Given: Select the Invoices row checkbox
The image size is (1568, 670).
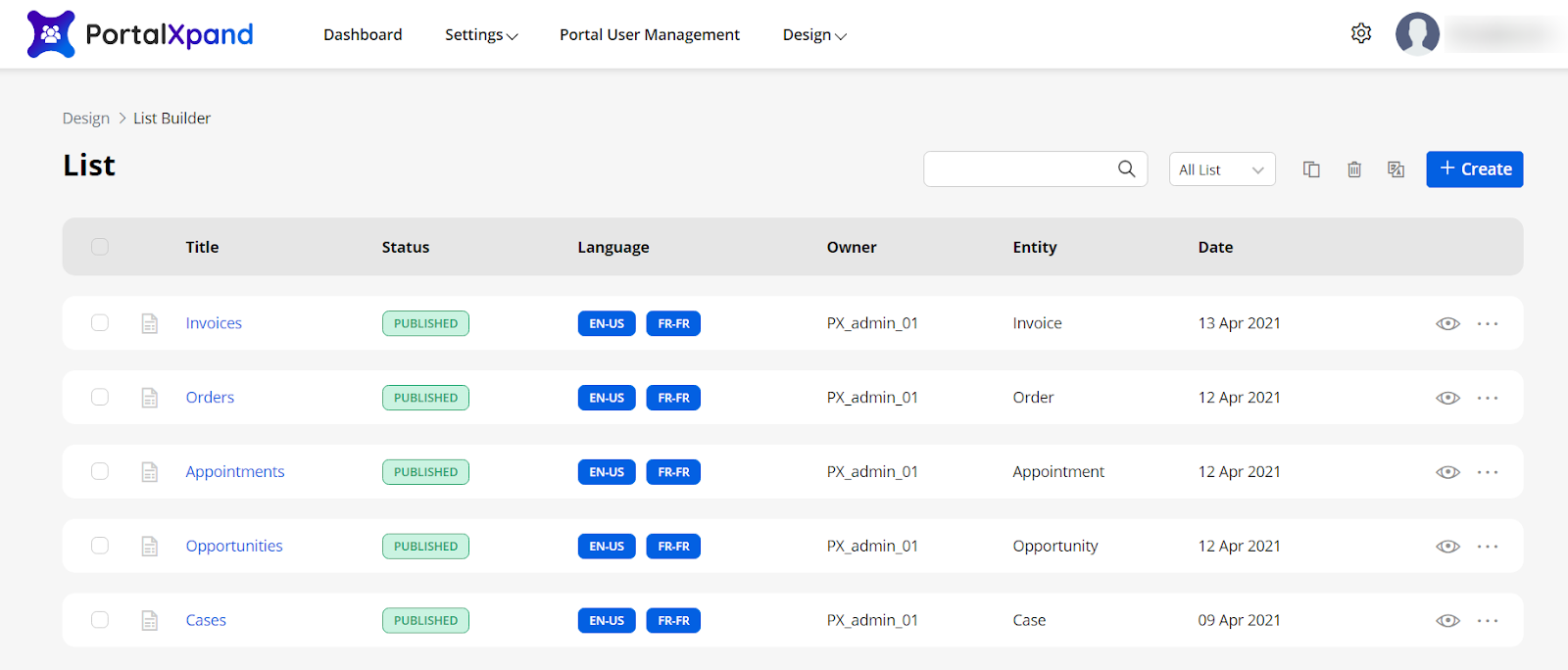Looking at the screenshot, I should [x=100, y=323].
